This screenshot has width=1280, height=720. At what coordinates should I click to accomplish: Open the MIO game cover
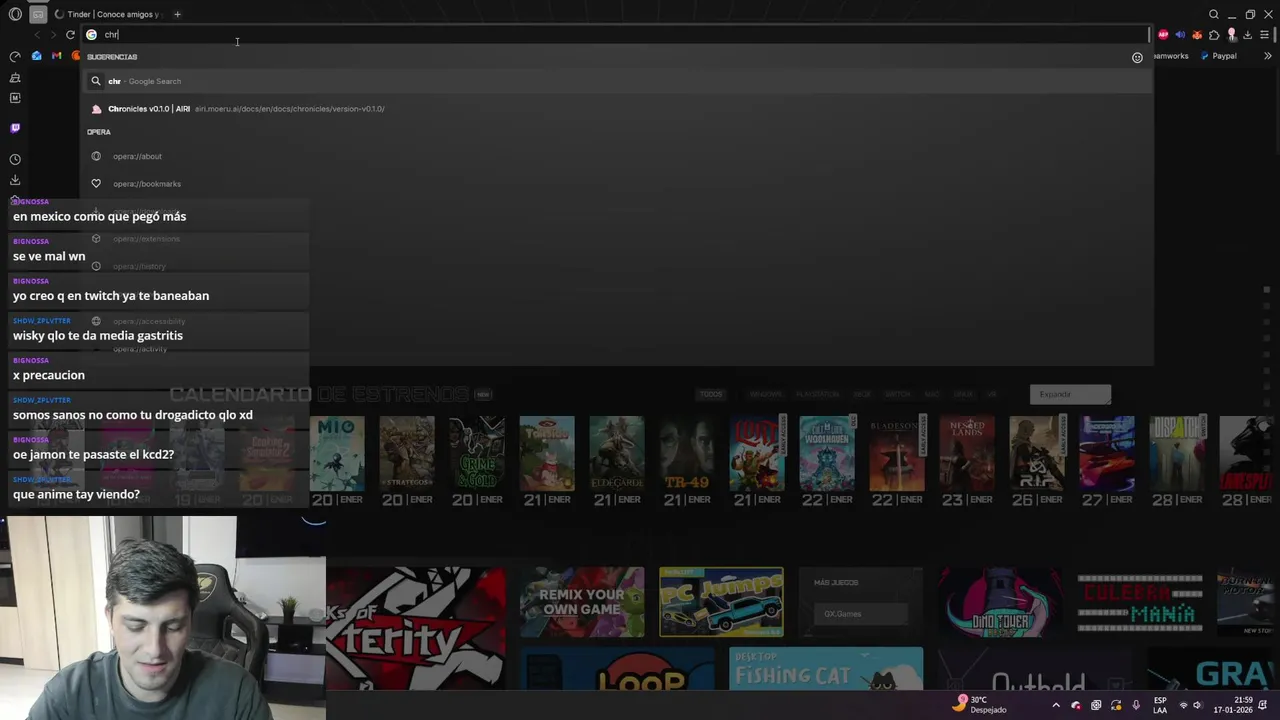[337, 453]
